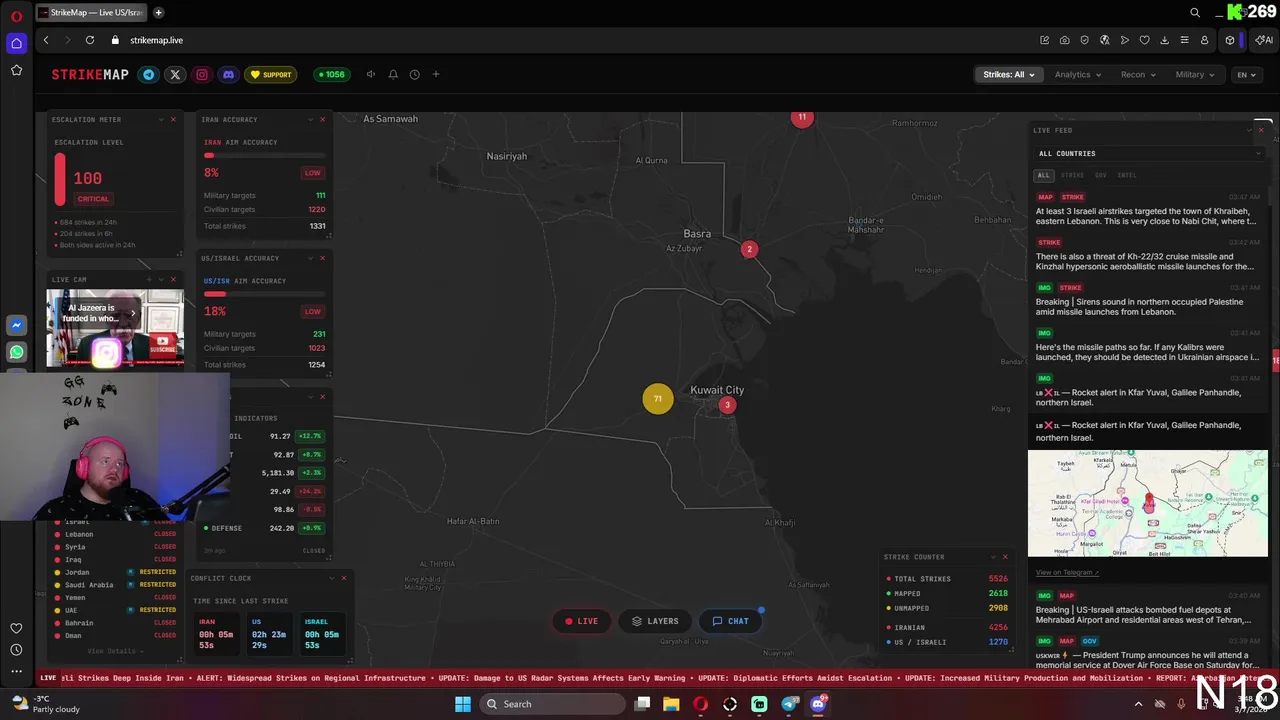Click the Windows Start button
This screenshot has height=720, width=1280.
click(x=462, y=704)
